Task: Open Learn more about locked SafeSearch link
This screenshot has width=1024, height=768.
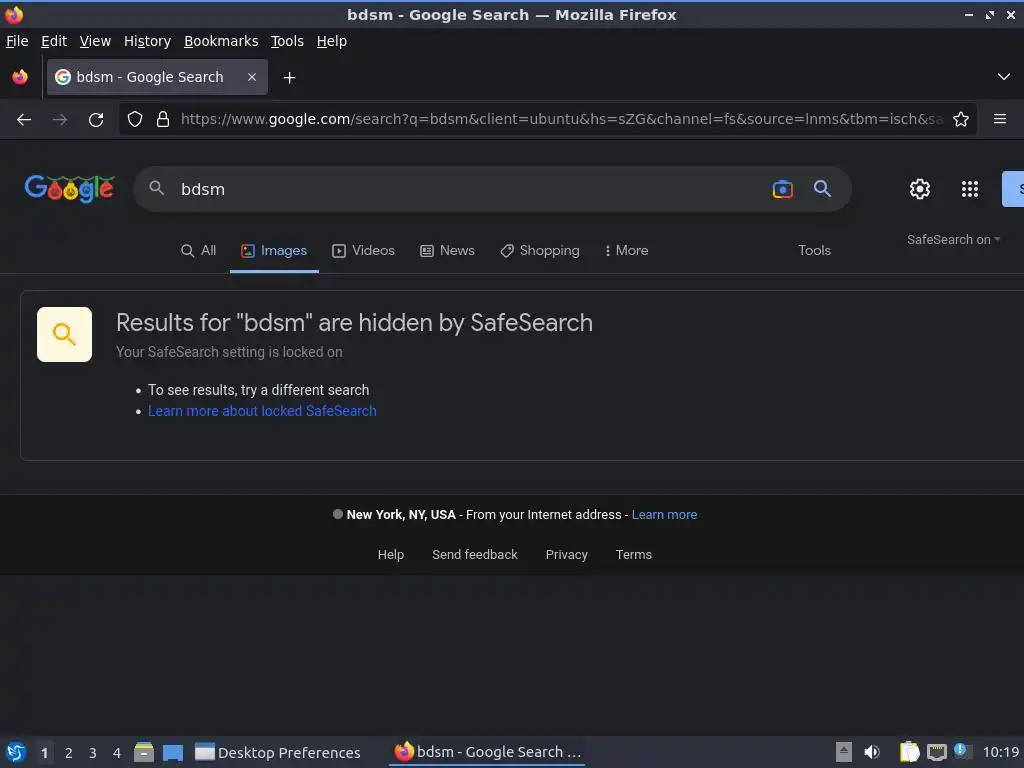Action: [x=262, y=411]
